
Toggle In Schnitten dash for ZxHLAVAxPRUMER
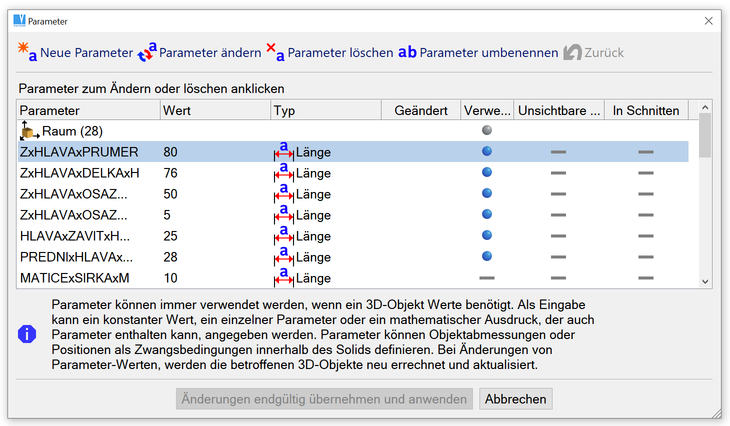(x=646, y=152)
